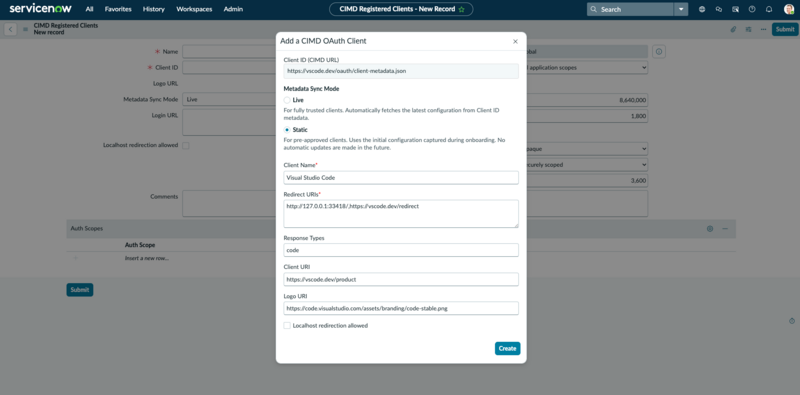Click Insert a new row in Auth Scopes
This screenshot has width=800, height=395.
(147, 259)
